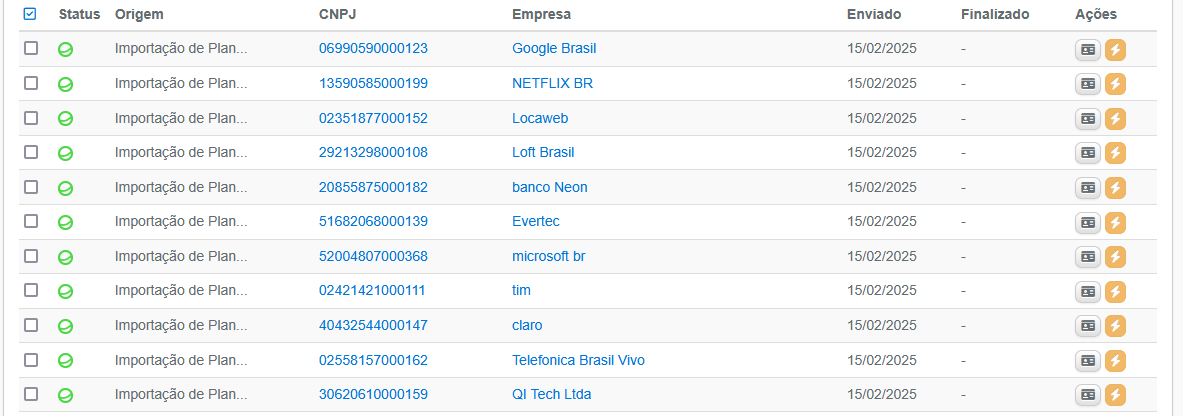Open the QI Tech Ltda company link
Image resolution: width=1183 pixels, height=416 pixels.
552,394
